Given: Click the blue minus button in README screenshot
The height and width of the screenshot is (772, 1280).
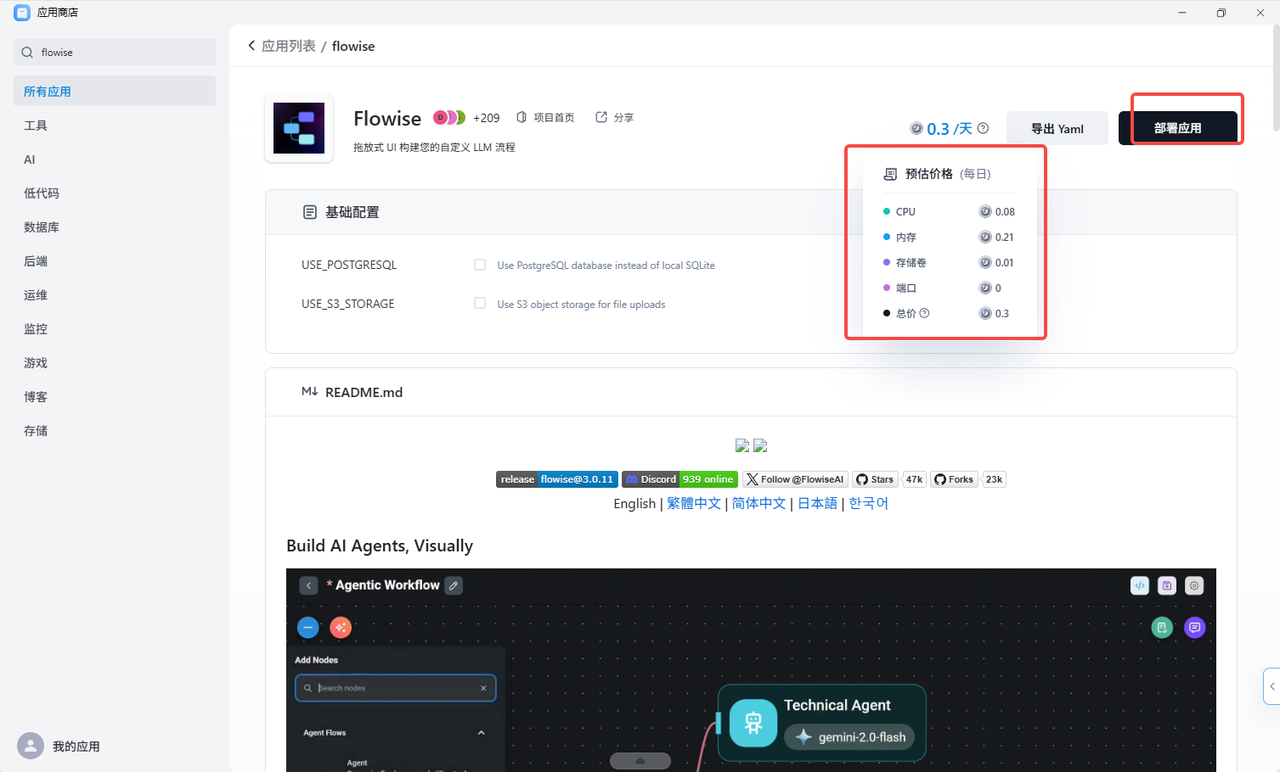Looking at the screenshot, I should (309, 627).
